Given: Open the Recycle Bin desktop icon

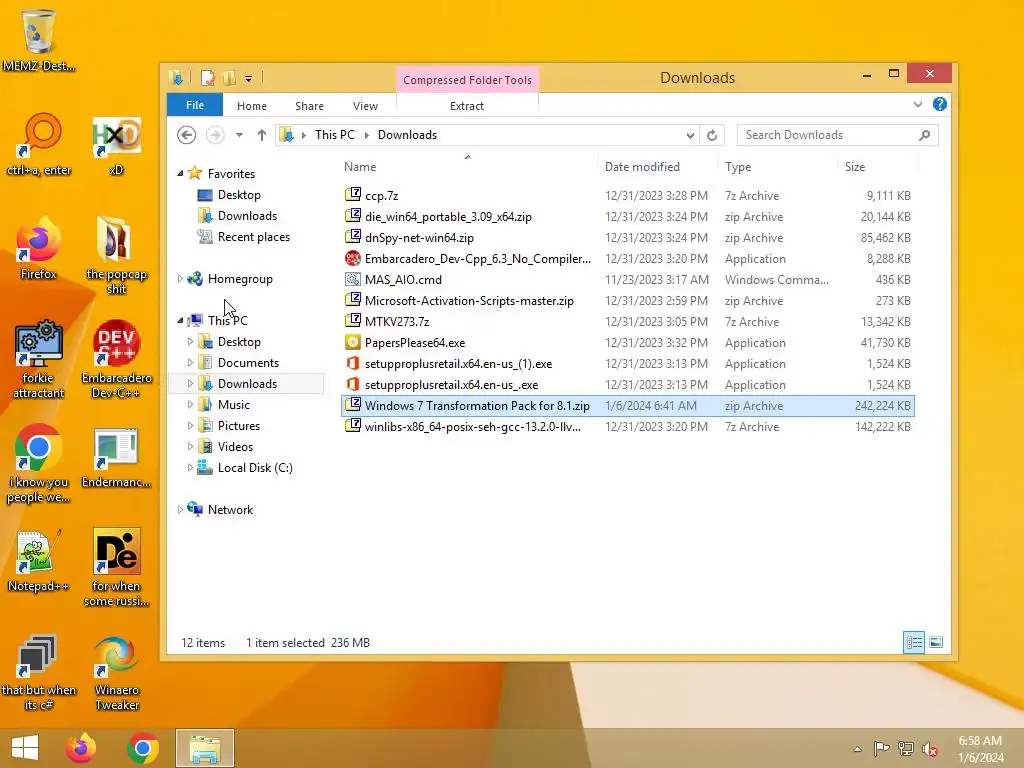Looking at the screenshot, I should [x=39, y=39].
